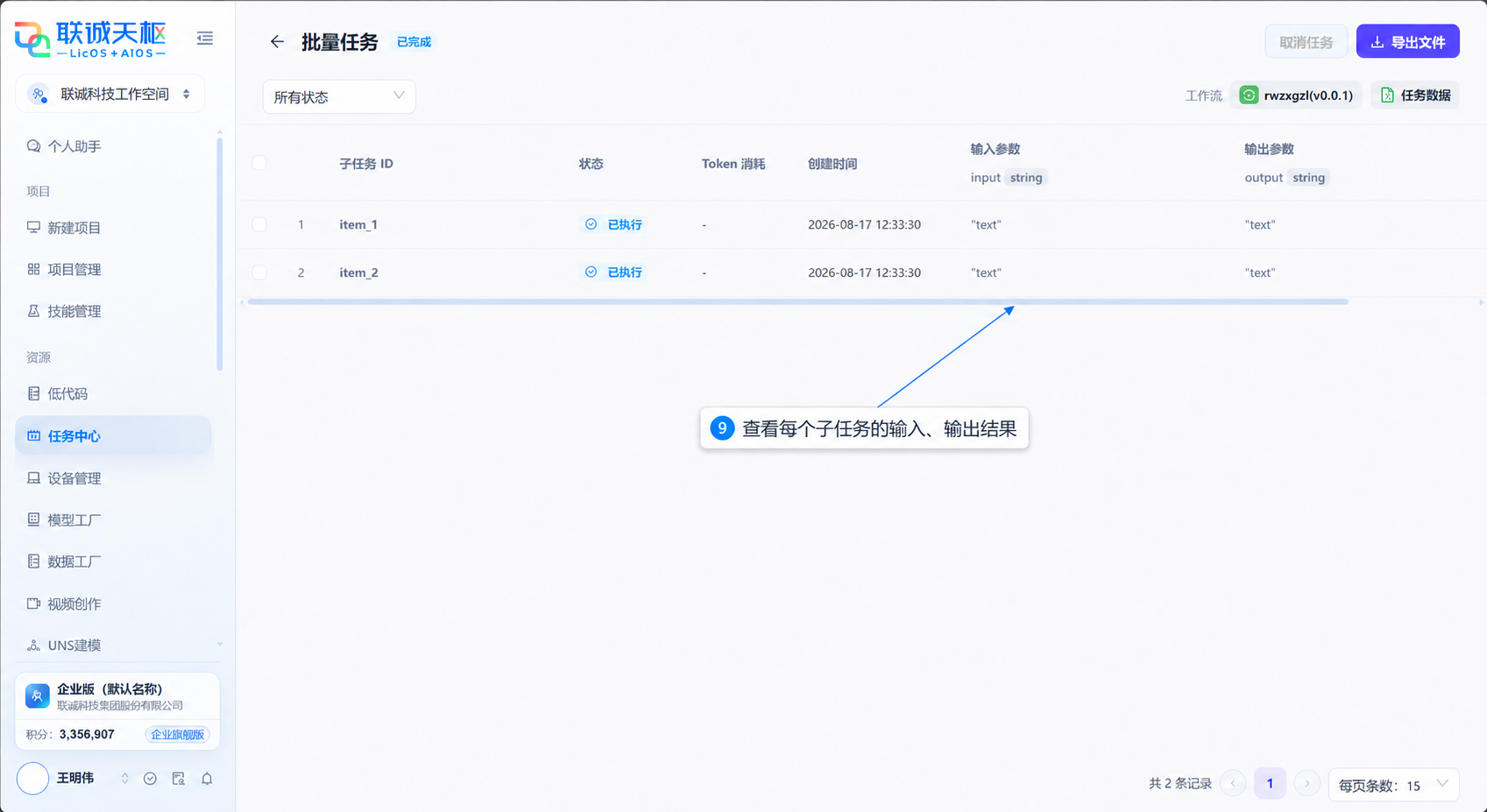This screenshot has width=1487, height=812.
Task: Click the 视频创作 camera icon
Action: pos(33,604)
